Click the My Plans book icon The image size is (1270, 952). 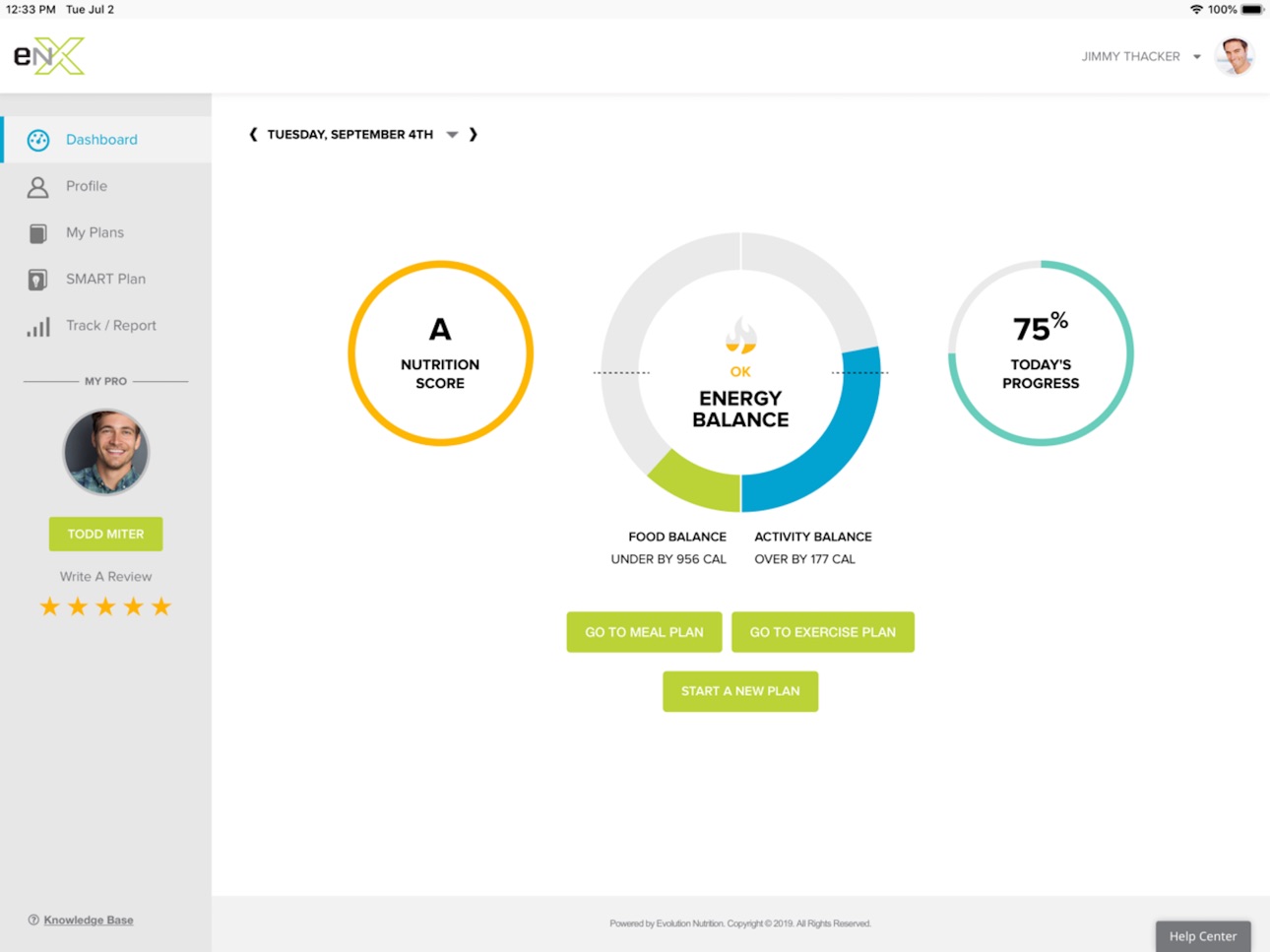pyautogui.click(x=38, y=233)
